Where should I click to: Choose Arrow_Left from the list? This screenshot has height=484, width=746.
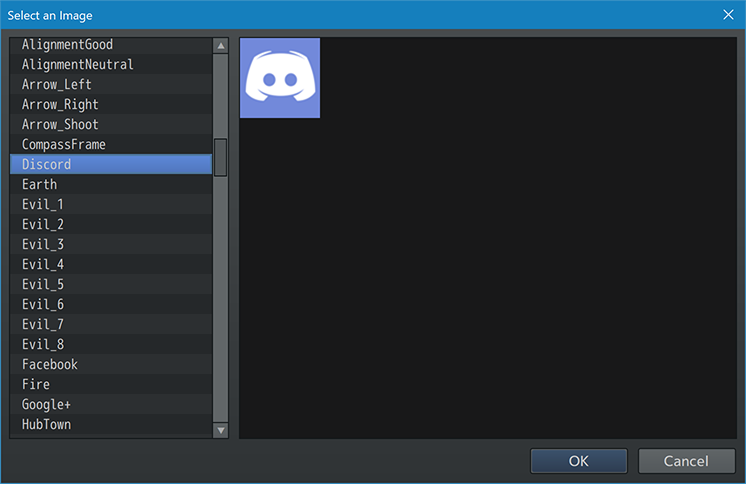click(111, 84)
